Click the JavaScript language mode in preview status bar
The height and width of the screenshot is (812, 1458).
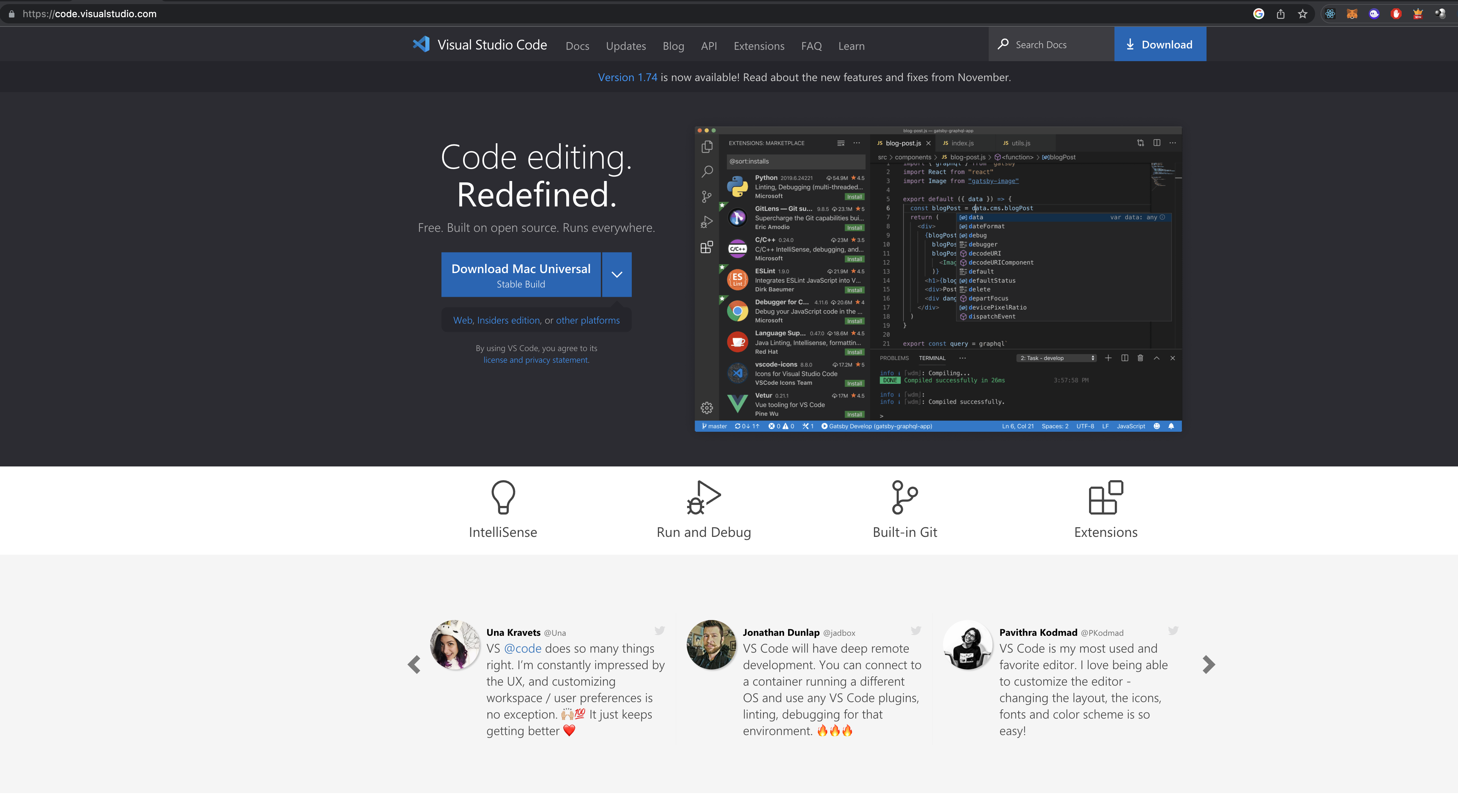(1131, 426)
